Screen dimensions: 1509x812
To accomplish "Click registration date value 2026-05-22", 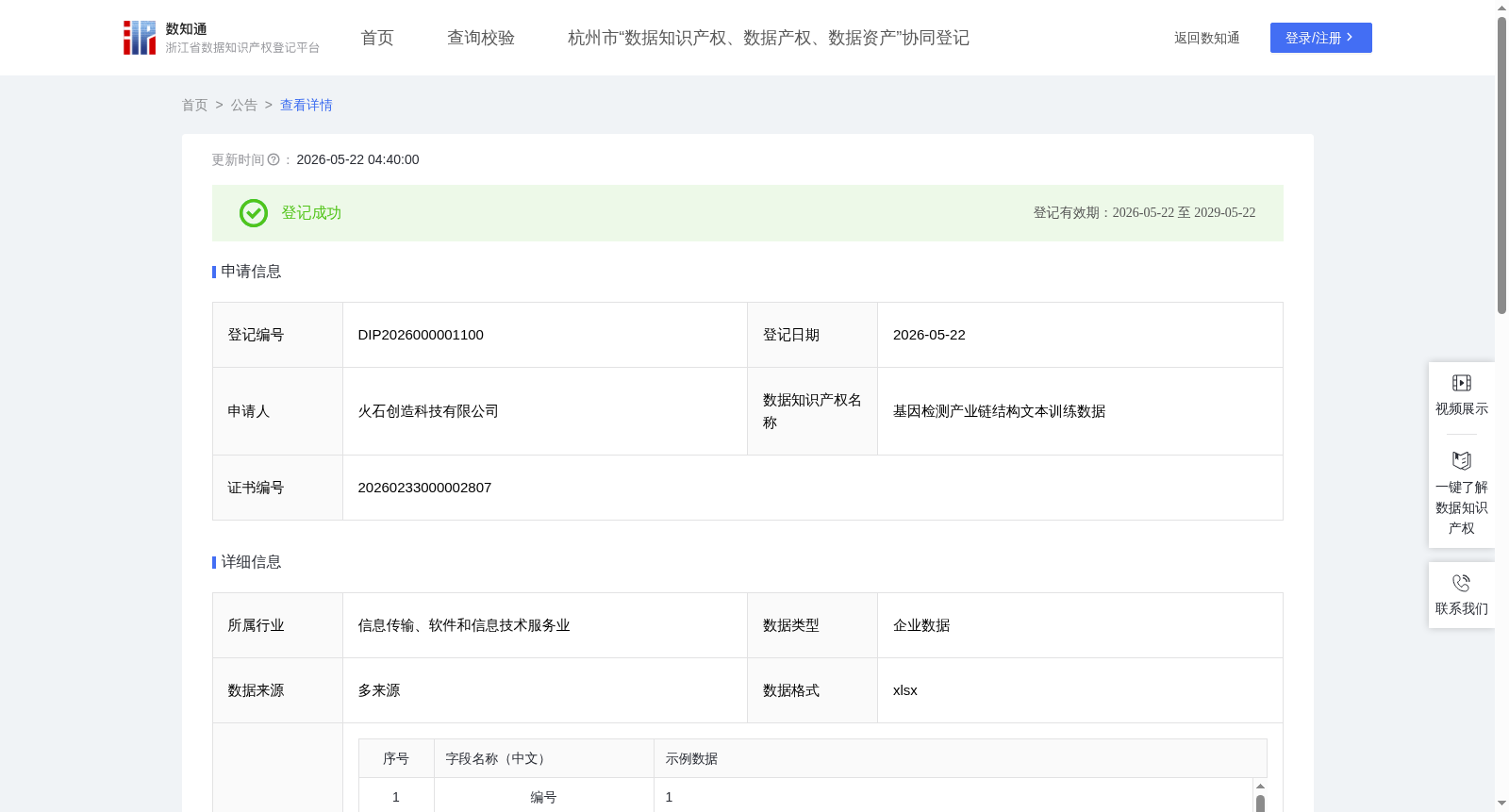I will pyautogui.click(x=929, y=335).
